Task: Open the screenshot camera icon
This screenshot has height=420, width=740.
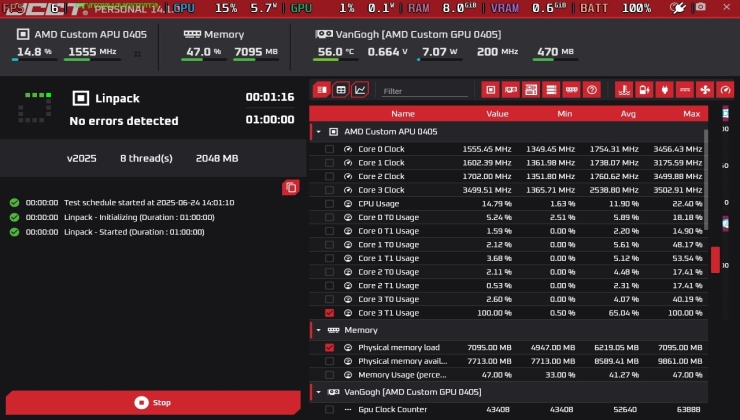Action: click(x=700, y=8)
